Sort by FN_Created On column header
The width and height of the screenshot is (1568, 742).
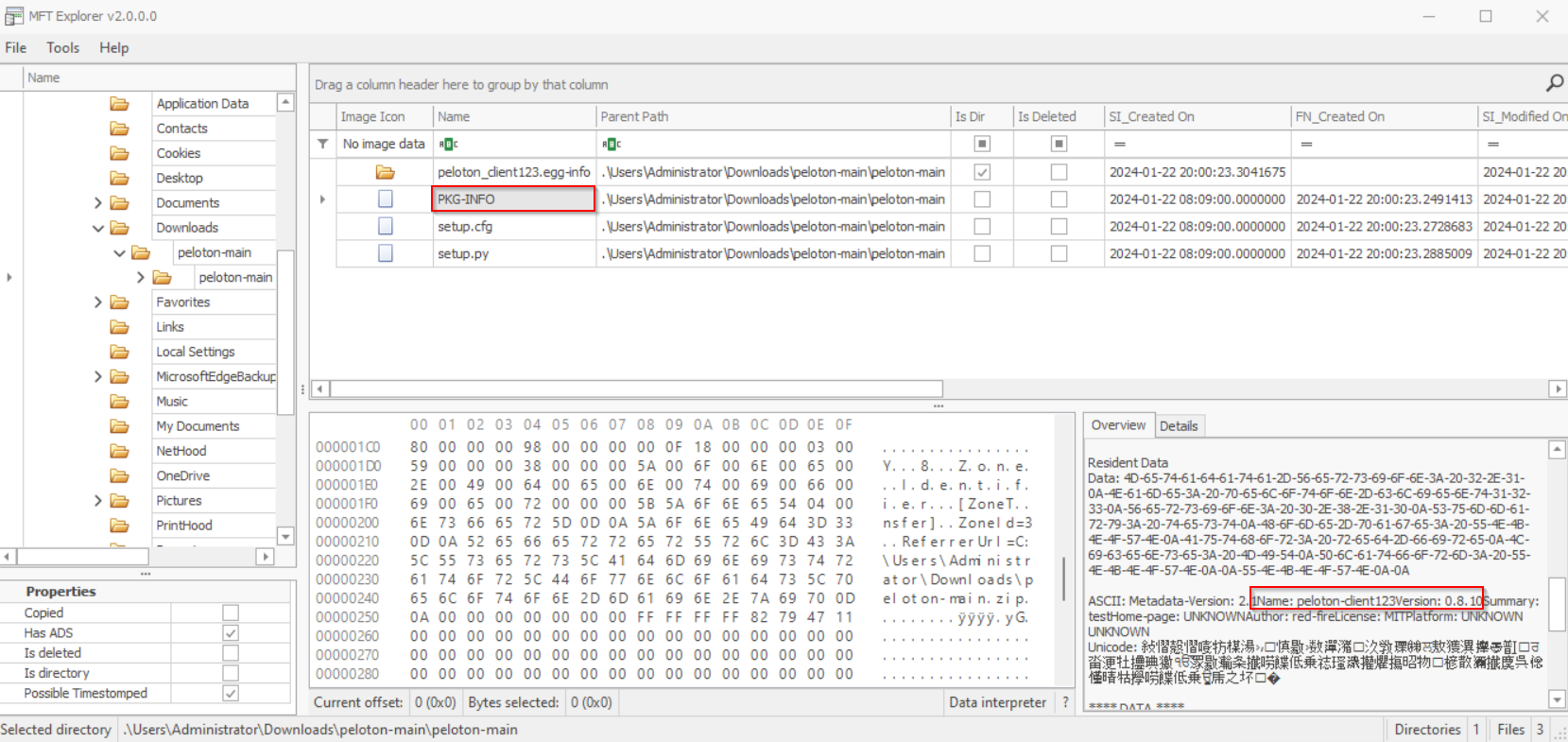pos(1384,116)
